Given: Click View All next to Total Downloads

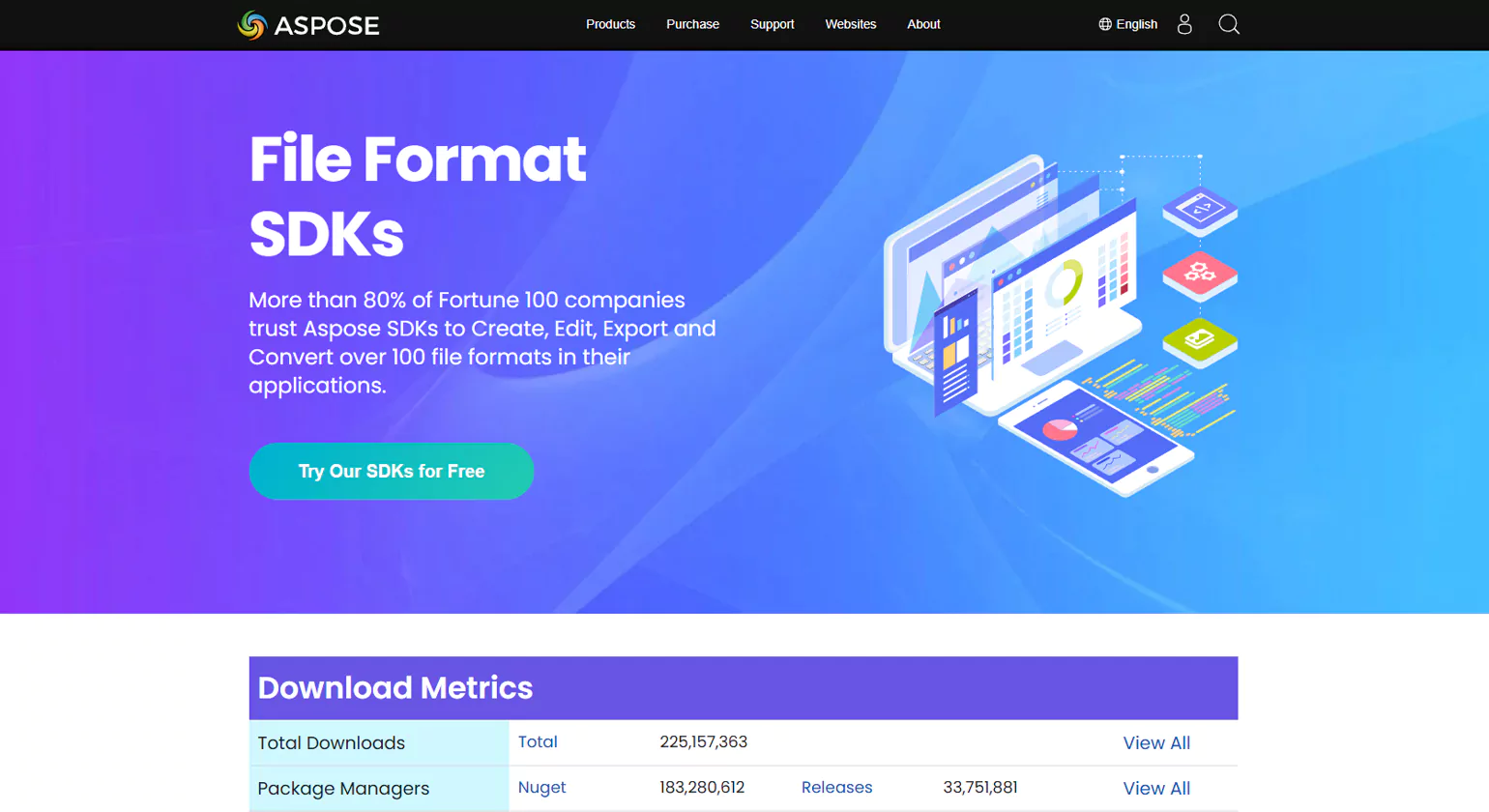Looking at the screenshot, I should (x=1156, y=742).
